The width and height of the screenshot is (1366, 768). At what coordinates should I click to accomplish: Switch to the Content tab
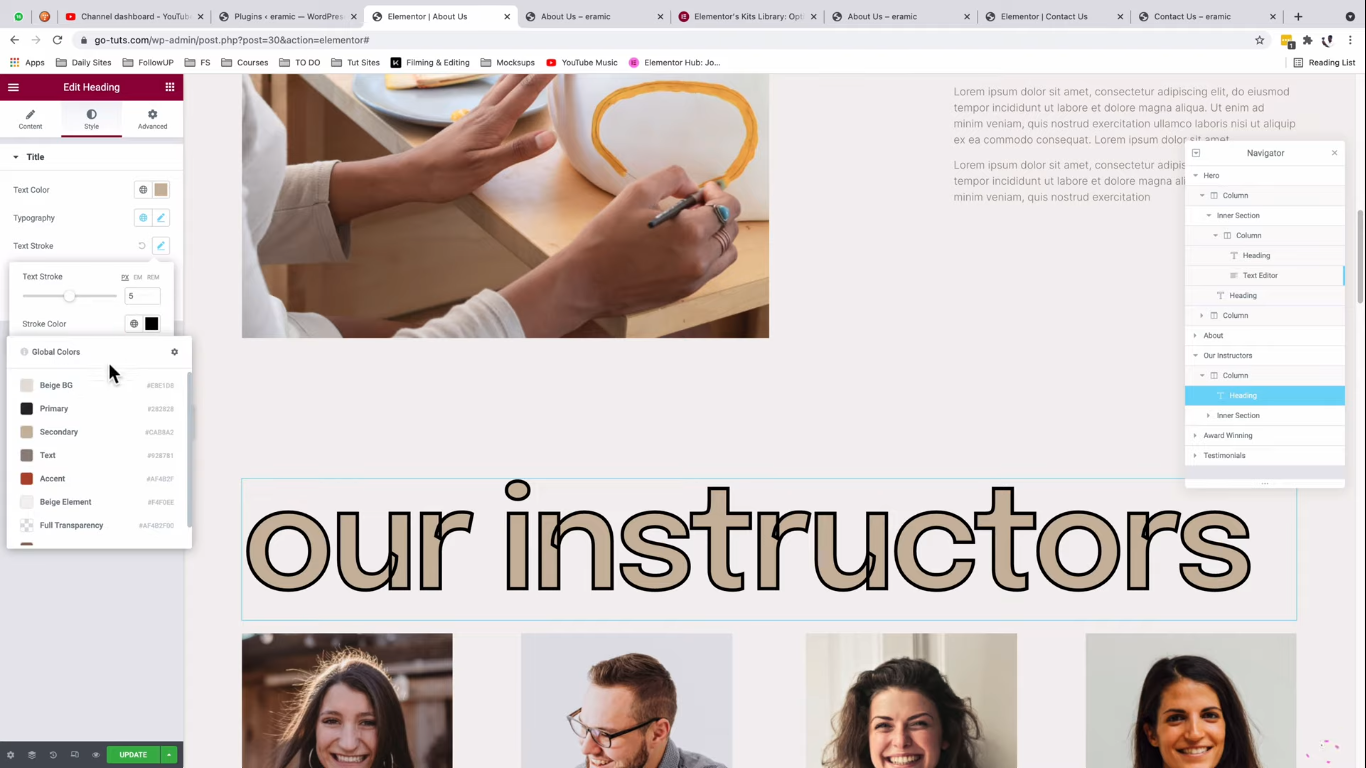30,119
